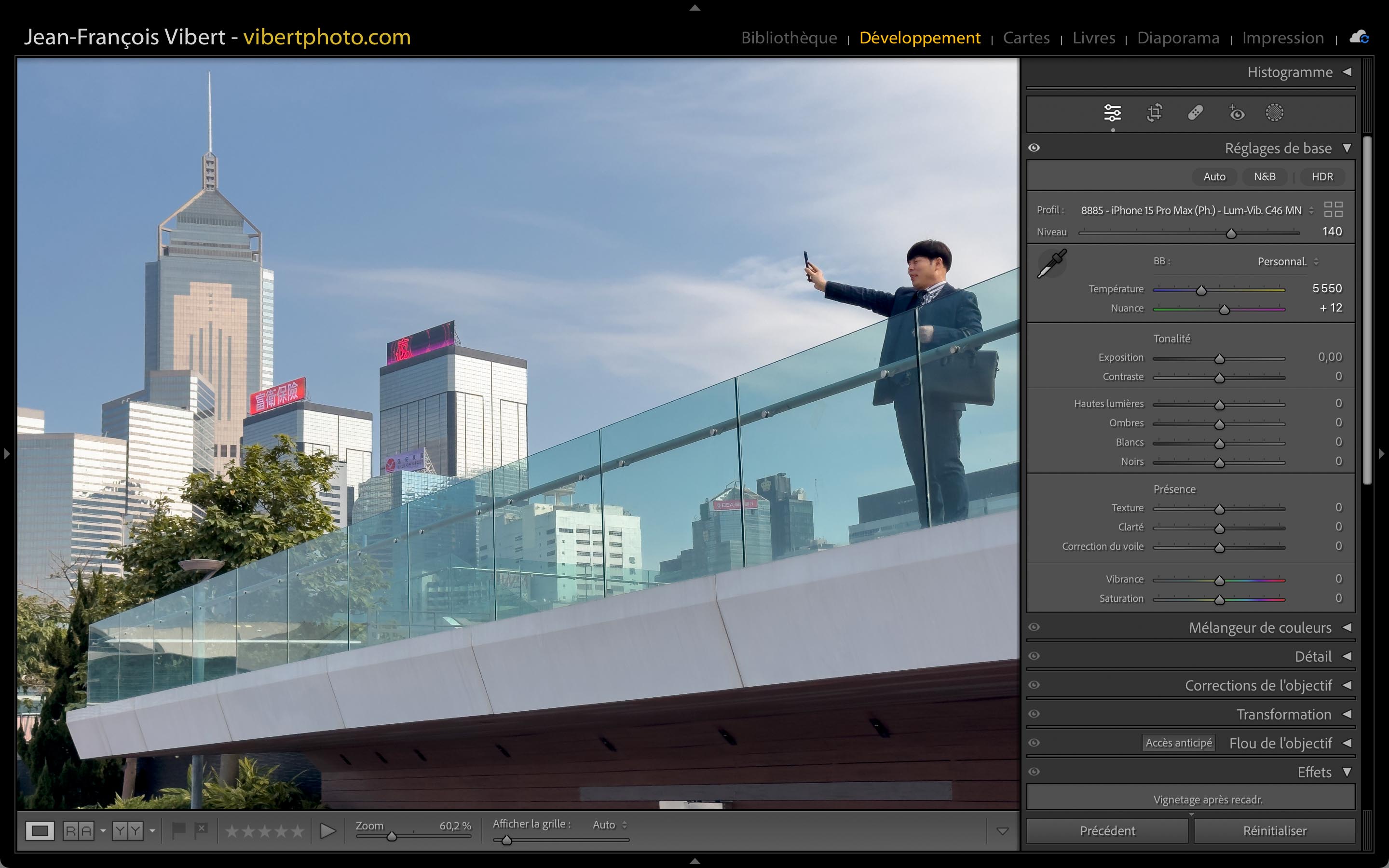This screenshot has width=1389, height=868.
Task: Switch to the Bibliothèque module
Action: [789, 37]
